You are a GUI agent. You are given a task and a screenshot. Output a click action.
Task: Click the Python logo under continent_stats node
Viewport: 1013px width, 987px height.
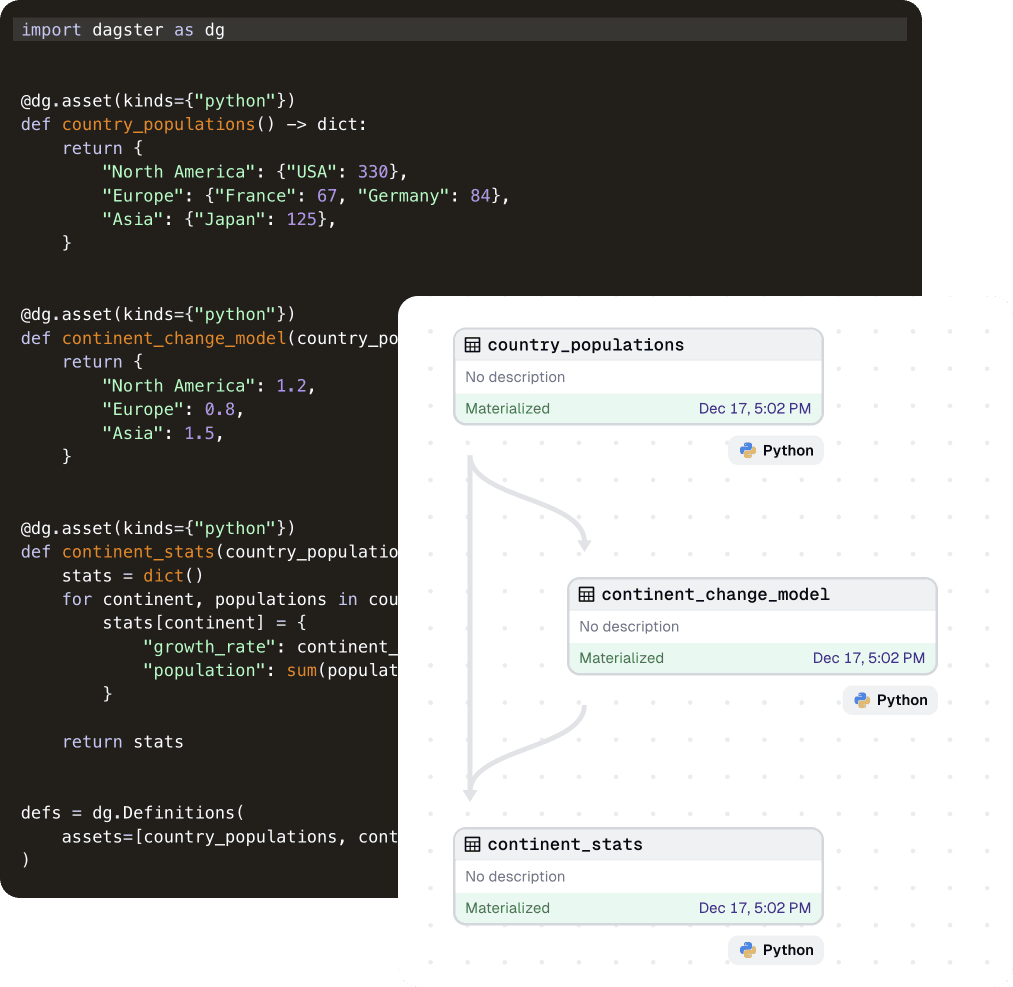[x=748, y=951]
